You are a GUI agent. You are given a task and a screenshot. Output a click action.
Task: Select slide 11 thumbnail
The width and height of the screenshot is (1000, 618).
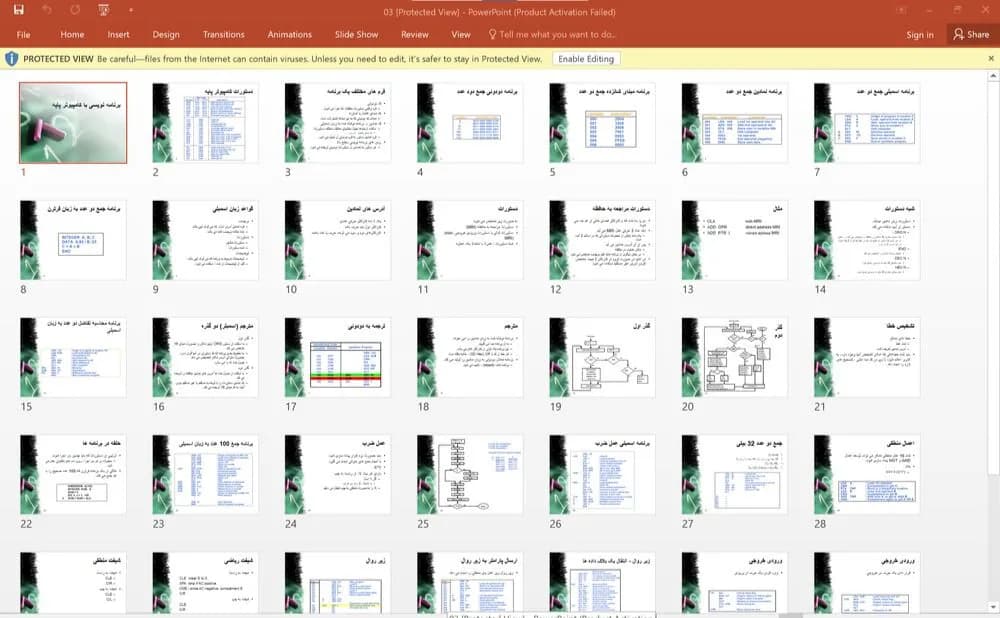click(470, 240)
